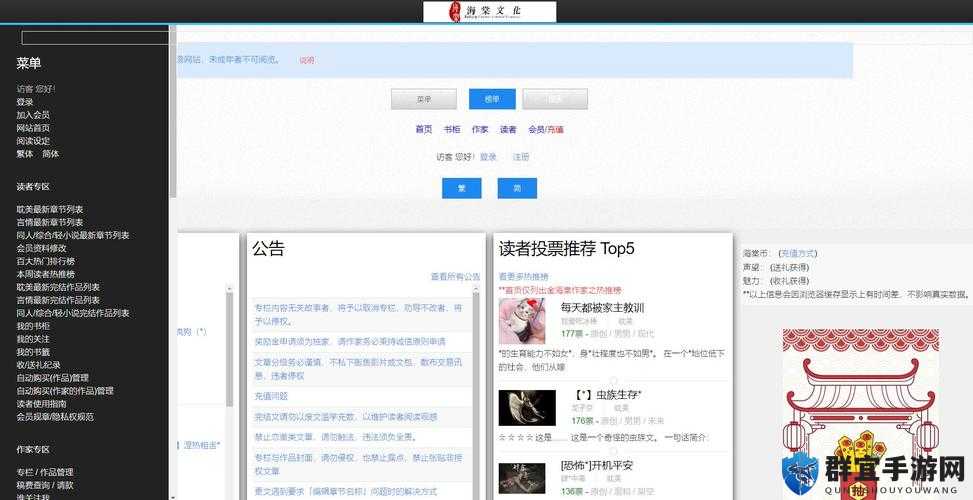
Task: Open the 充值问题 announcement
Action: [x=271, y=396]
